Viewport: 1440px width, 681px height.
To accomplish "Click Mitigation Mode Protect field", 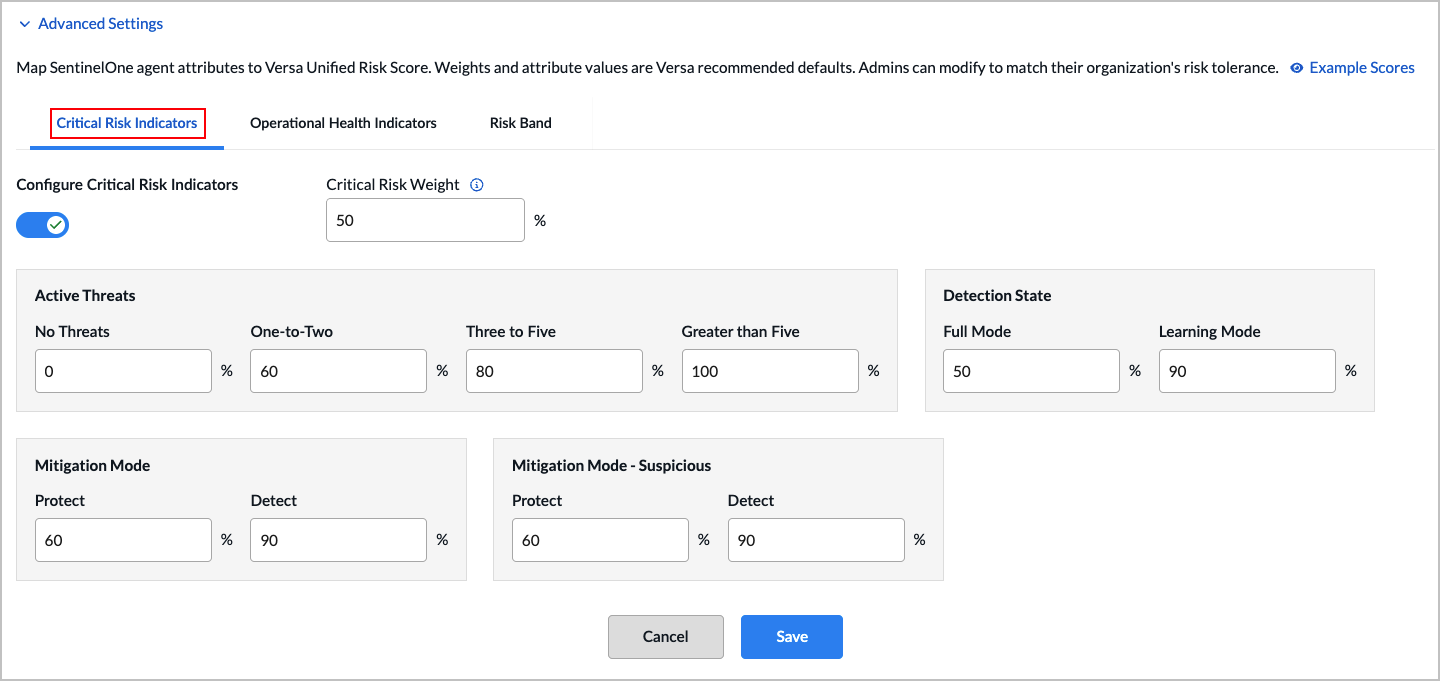I will (x=123, y=540).
